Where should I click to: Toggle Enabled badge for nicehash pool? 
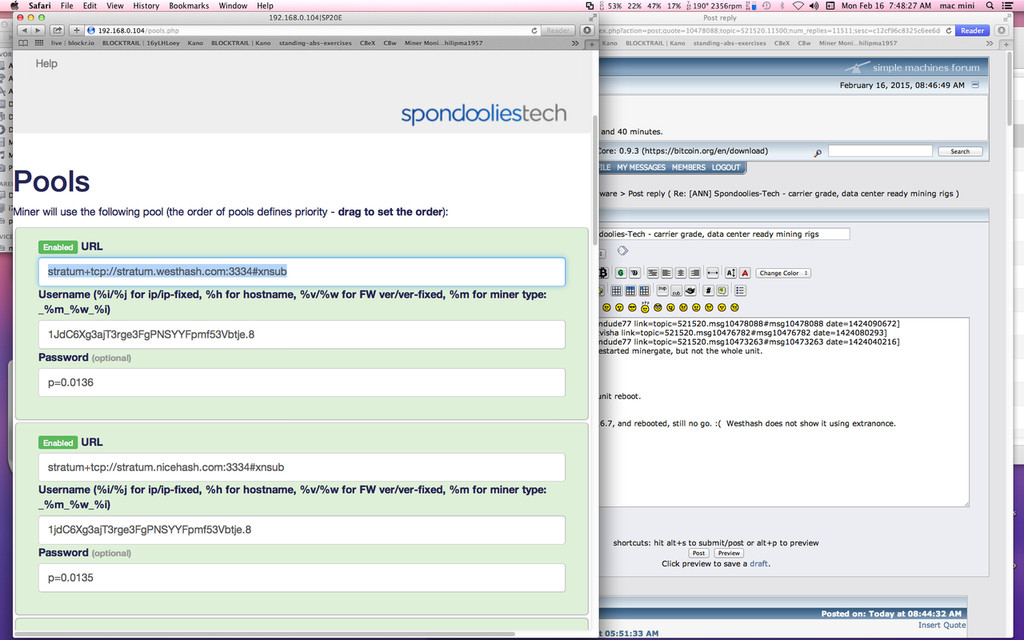click(x=58, y=443)
